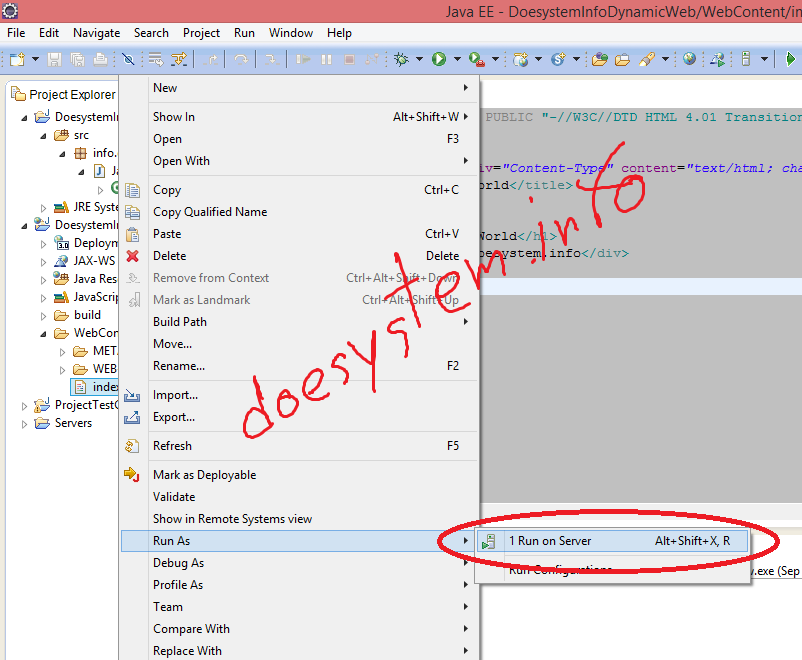This screenshot has width=802, height=660.
Task: Expand the JRE System Library node
Action: tap(43, 208)
